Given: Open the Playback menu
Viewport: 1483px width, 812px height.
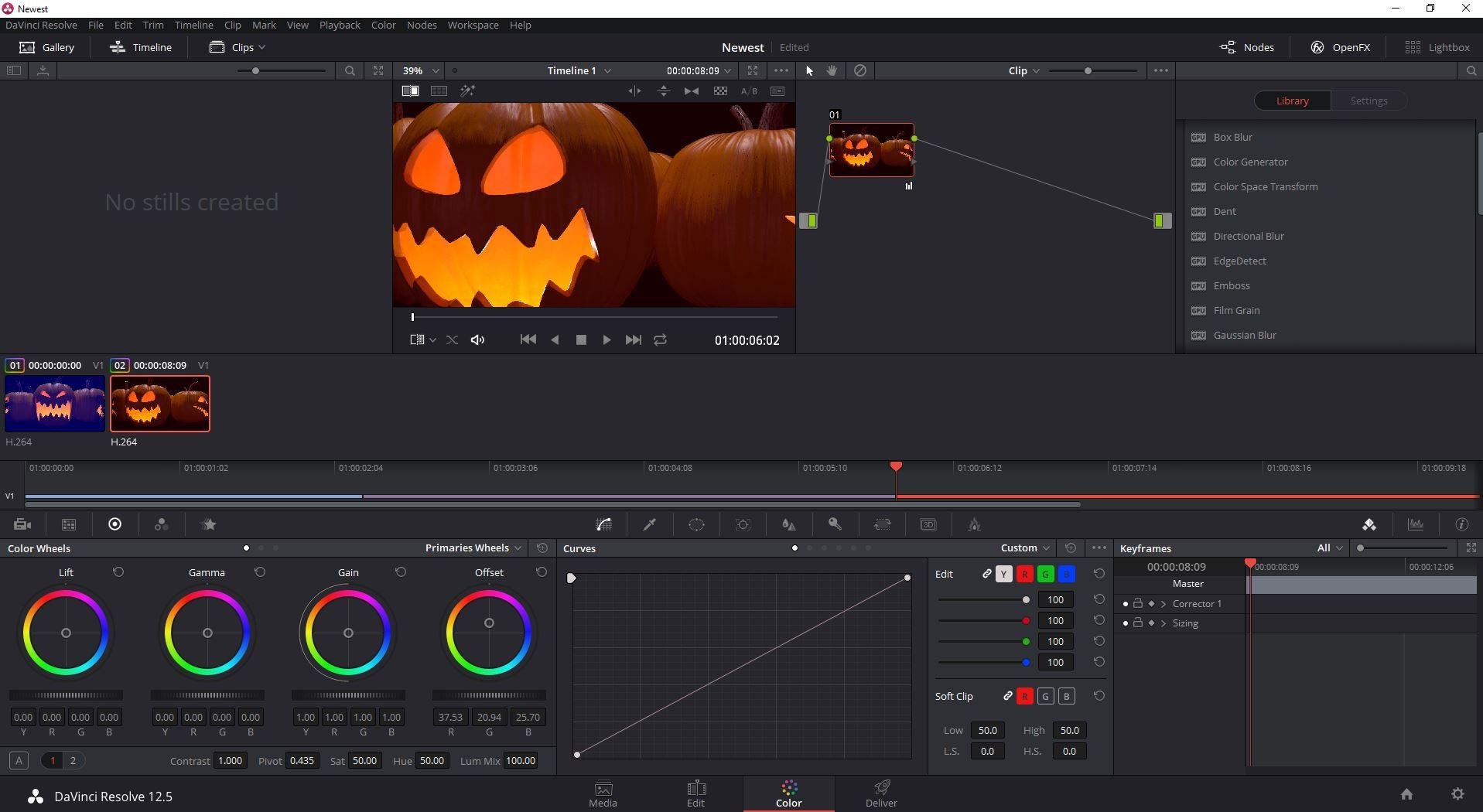Looking at the screenshot, I should (x=340, y=25).
